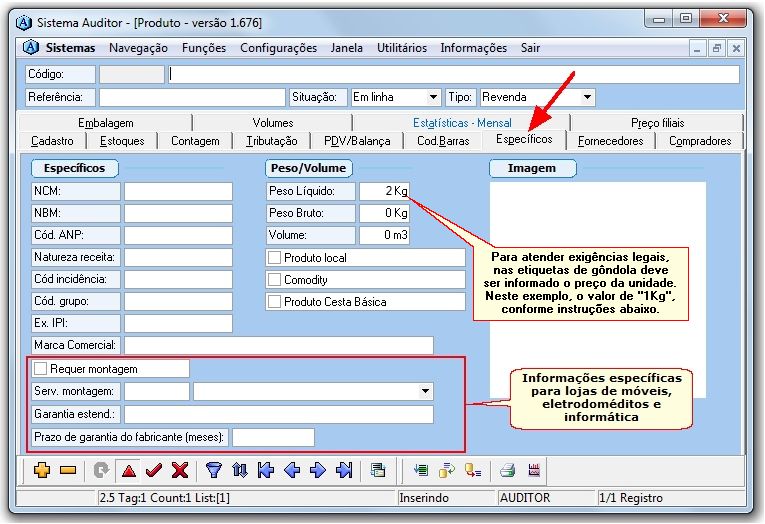The height and width of the screenshot is (524, 765).
Task: Open the Configurações menu
Action: 278,48
